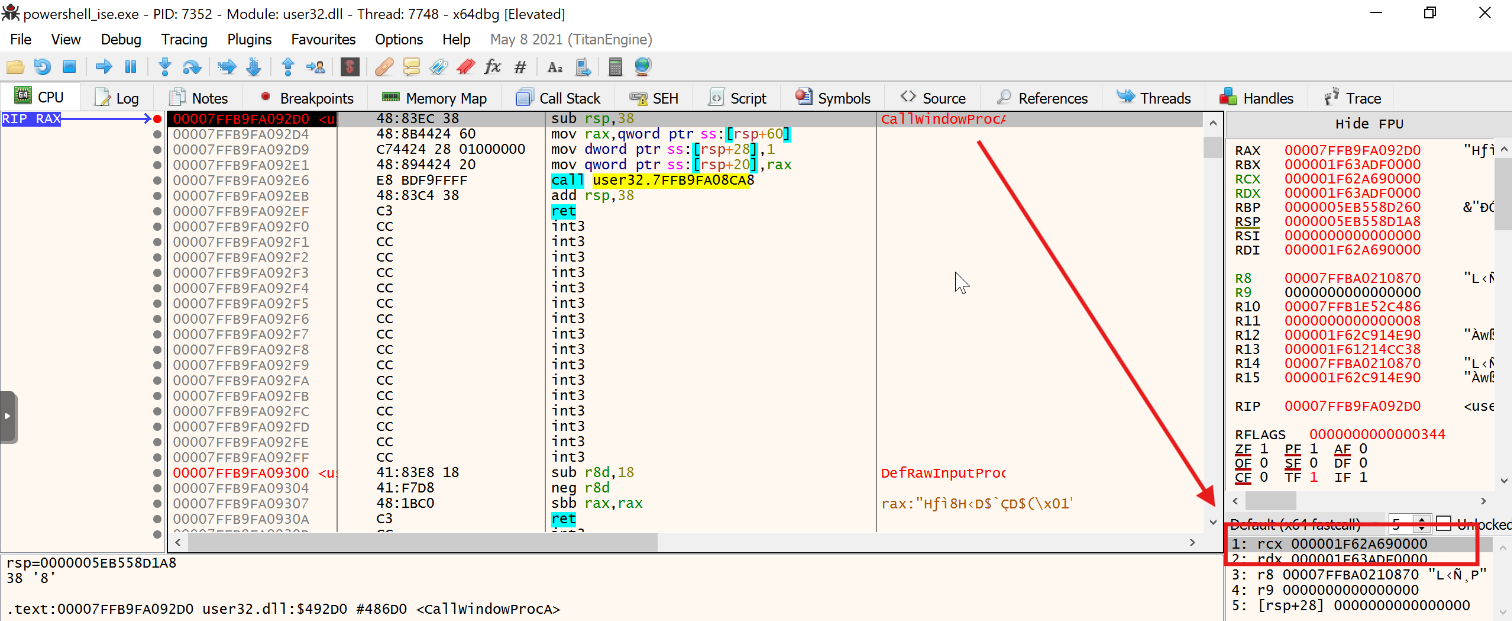Open the Tracing menu

click(184, 39)
